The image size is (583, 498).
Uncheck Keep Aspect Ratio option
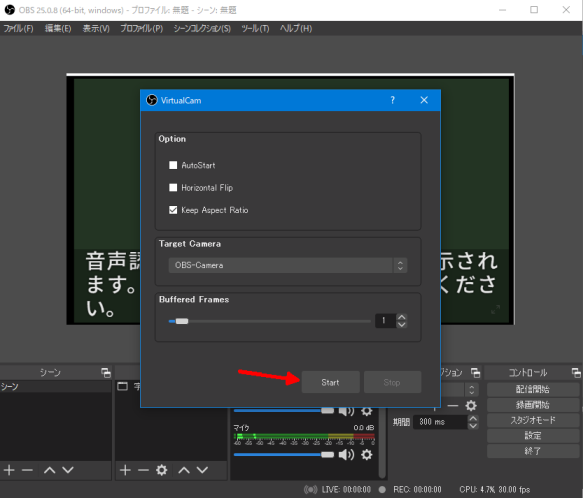(173, 210)
